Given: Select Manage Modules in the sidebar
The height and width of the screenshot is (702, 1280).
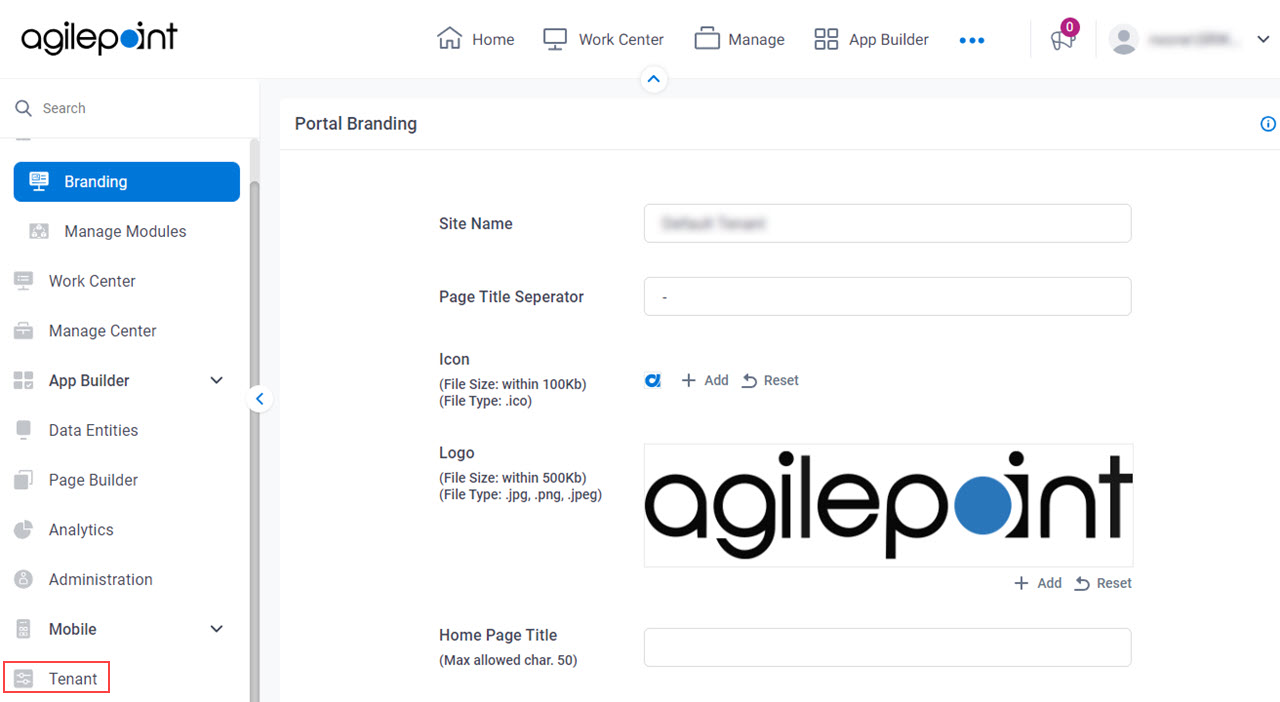Looking at the screenshot, I should click(x=127, y=231).
